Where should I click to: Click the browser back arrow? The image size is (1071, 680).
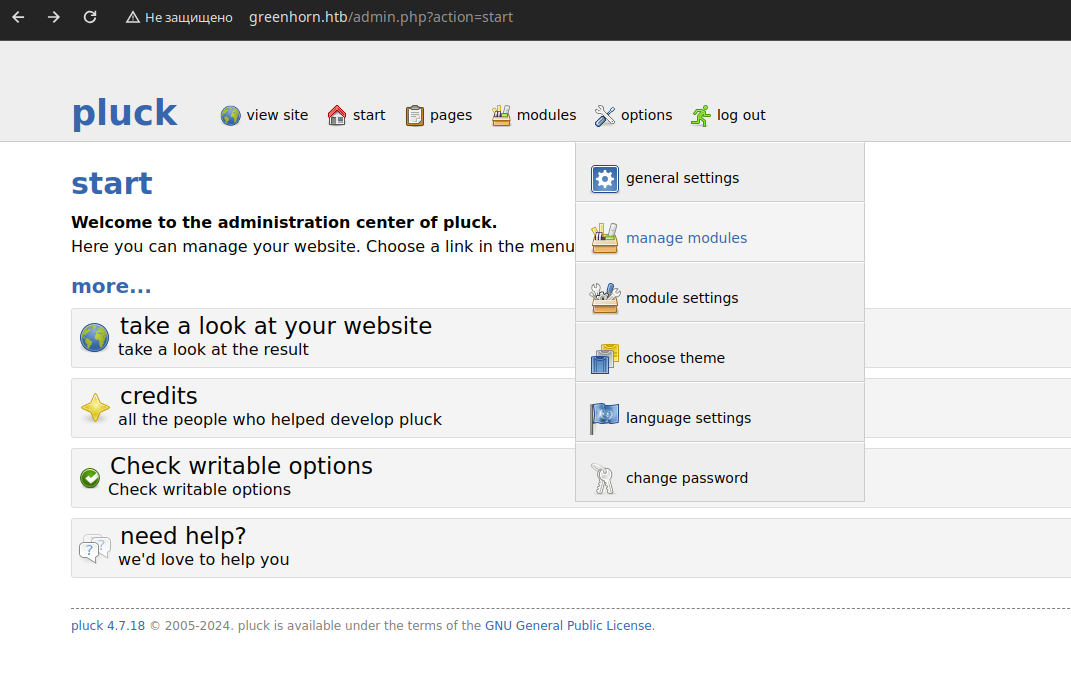[x=18, y=17]
